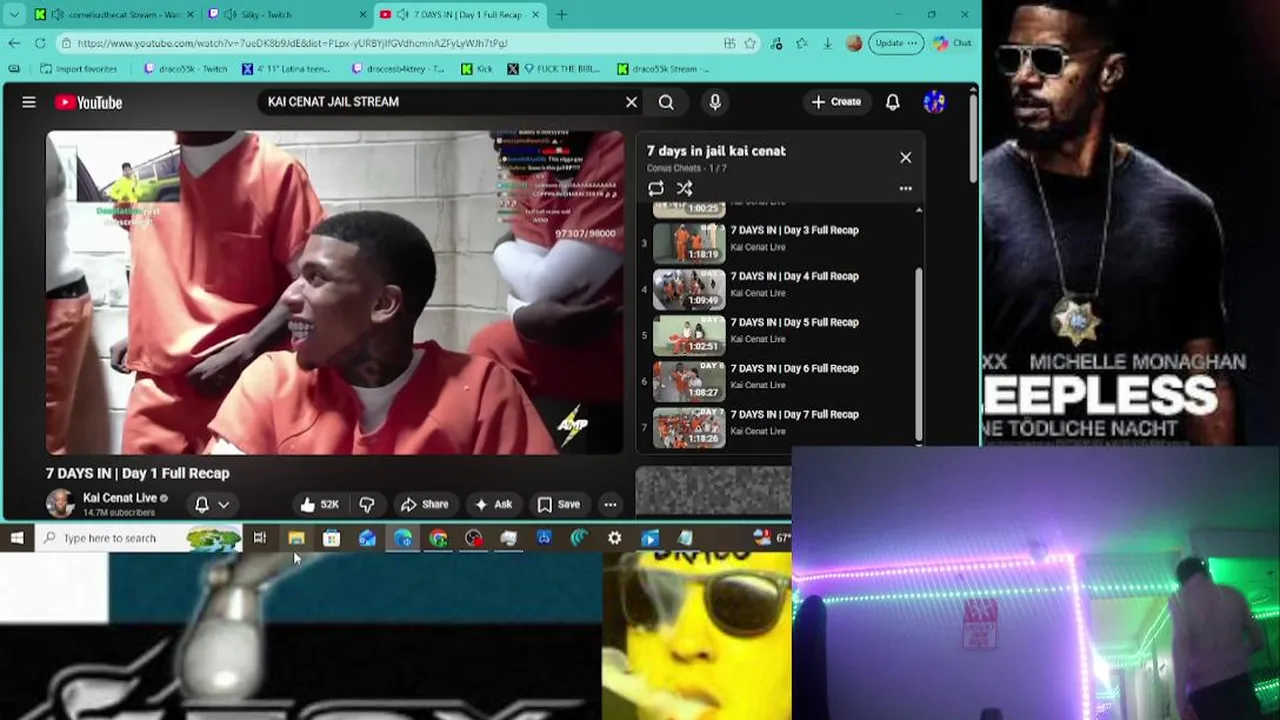The height and width of the screenshot is (720, 1280).
Task: Open the draco55k - Twitch bookmark
Action: coord(186,69)
